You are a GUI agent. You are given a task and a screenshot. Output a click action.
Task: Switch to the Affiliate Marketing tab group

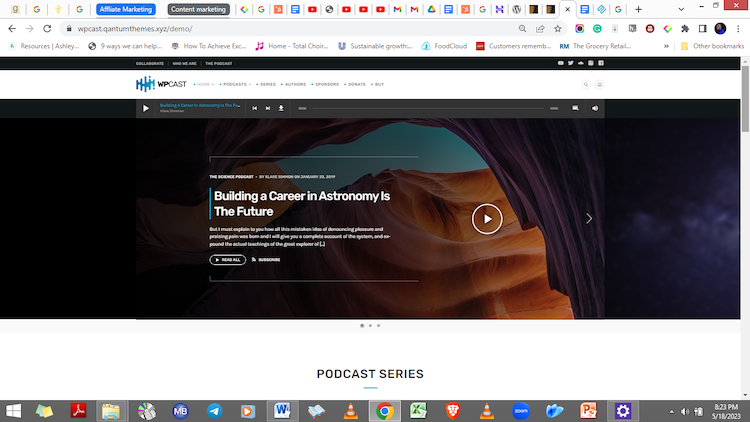click(126, 9)
